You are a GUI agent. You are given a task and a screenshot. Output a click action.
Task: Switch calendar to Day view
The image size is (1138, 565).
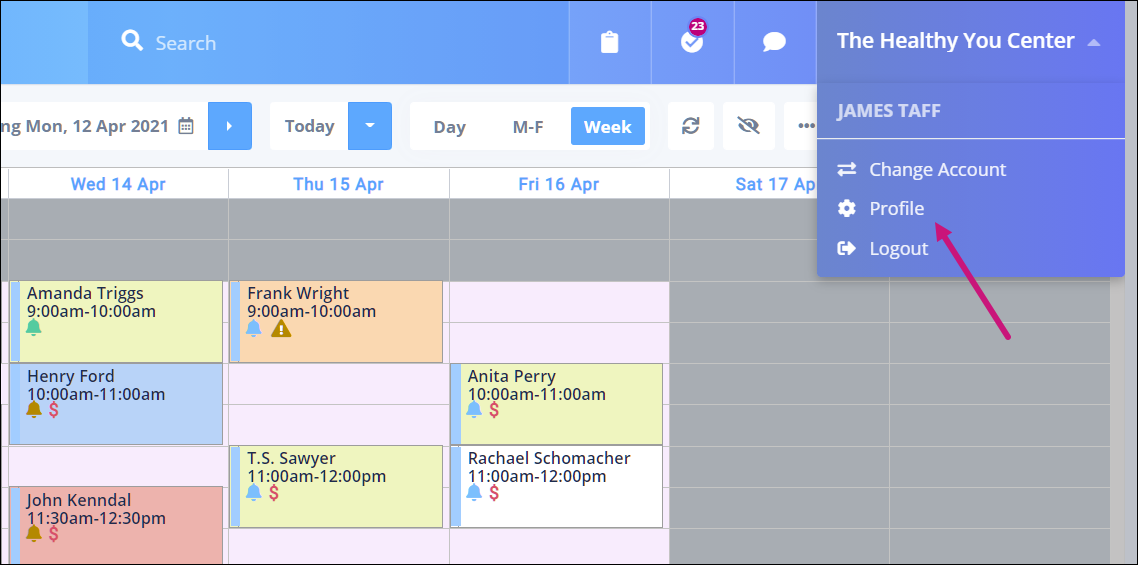(450, 127)
